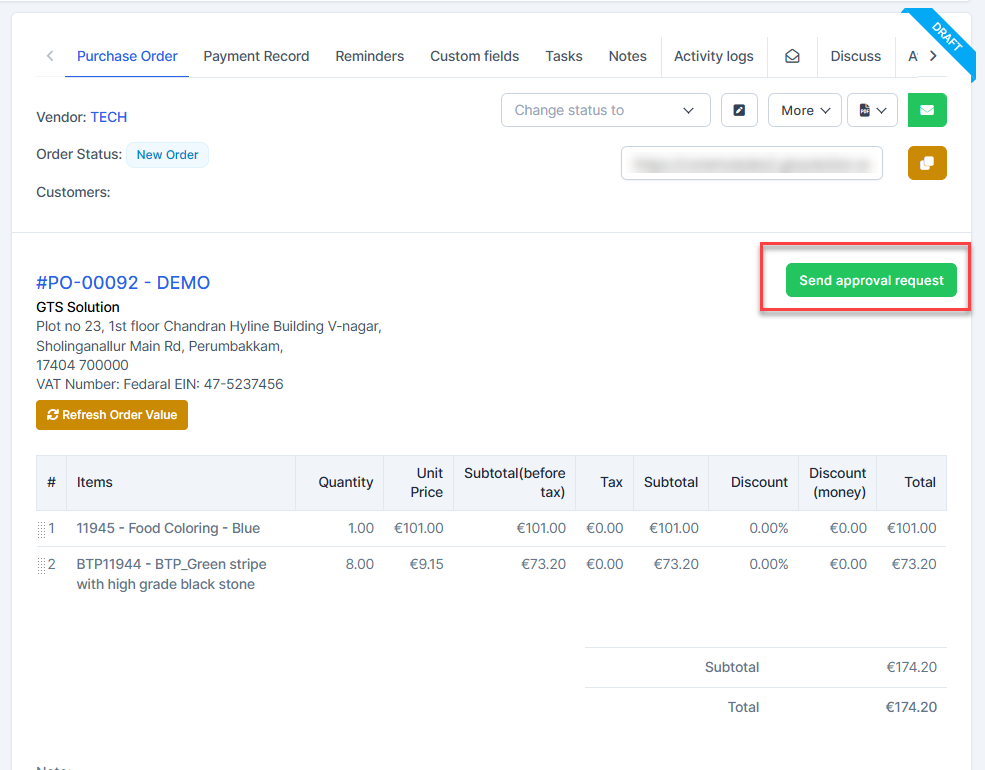This screenshot has width=985, height=770.
Task: Open the Activity logs tab
Action: pyautogui.click(x=713, y=56)
